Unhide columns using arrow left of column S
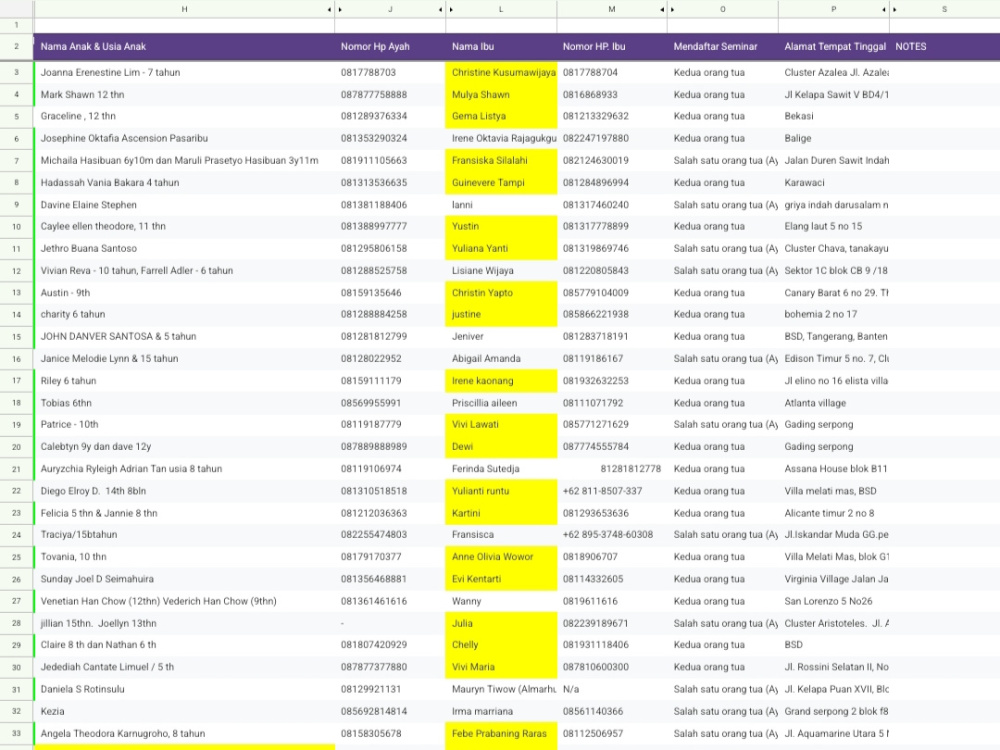The height and width of the screenshot is (750, 1000). point(895,10)
